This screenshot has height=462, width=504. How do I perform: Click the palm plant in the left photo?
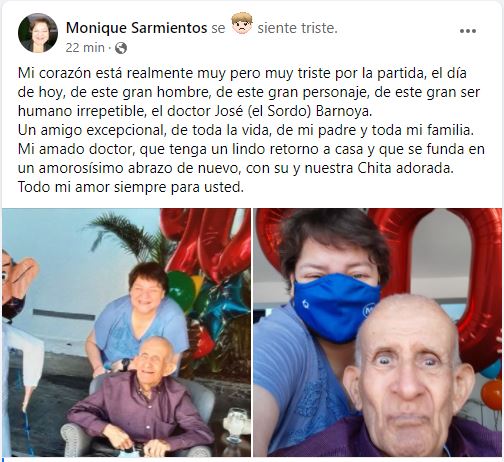tap(132, 238)
